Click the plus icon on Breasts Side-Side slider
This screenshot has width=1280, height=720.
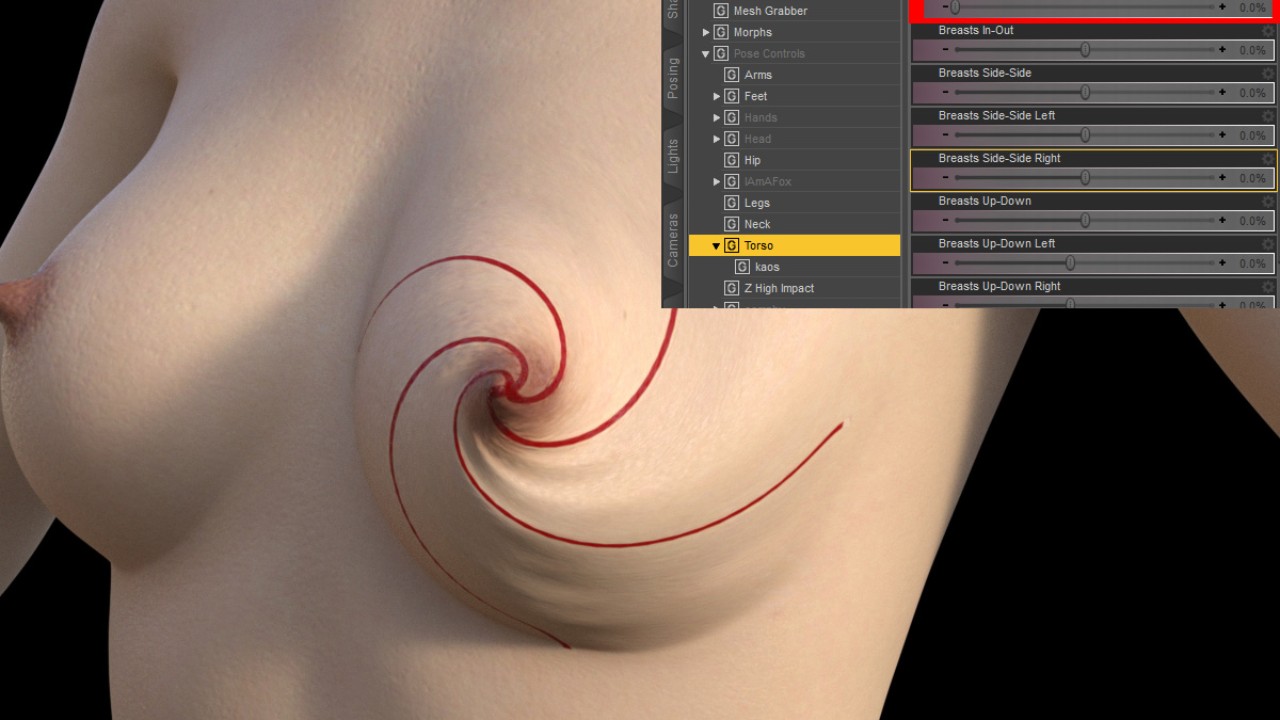pyautogui.click(x=1222, y=92)
